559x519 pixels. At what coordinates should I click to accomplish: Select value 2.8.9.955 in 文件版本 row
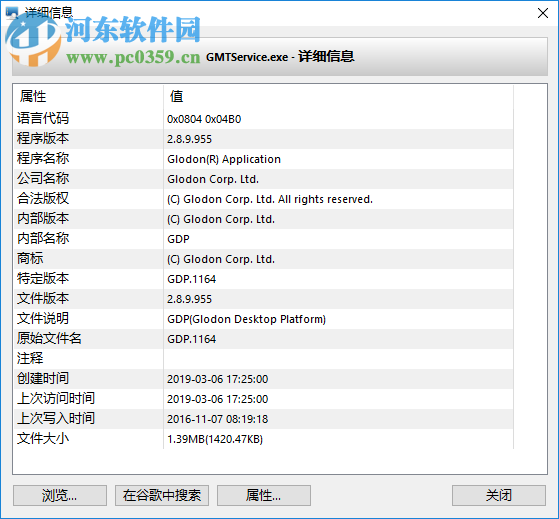pyautogui.click(x=189, y=299)
